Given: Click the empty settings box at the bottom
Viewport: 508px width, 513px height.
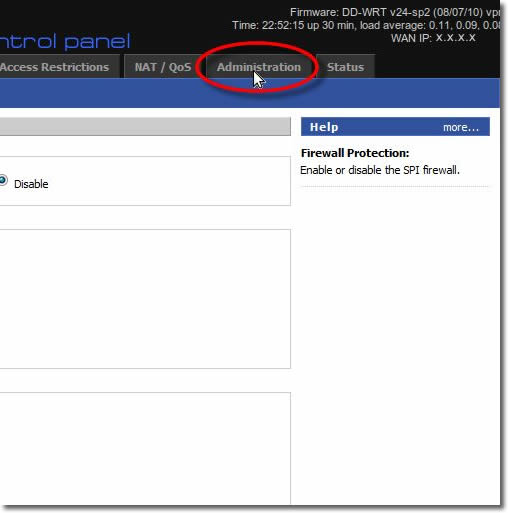Looking at the screenshot, I should click(145, 448).
